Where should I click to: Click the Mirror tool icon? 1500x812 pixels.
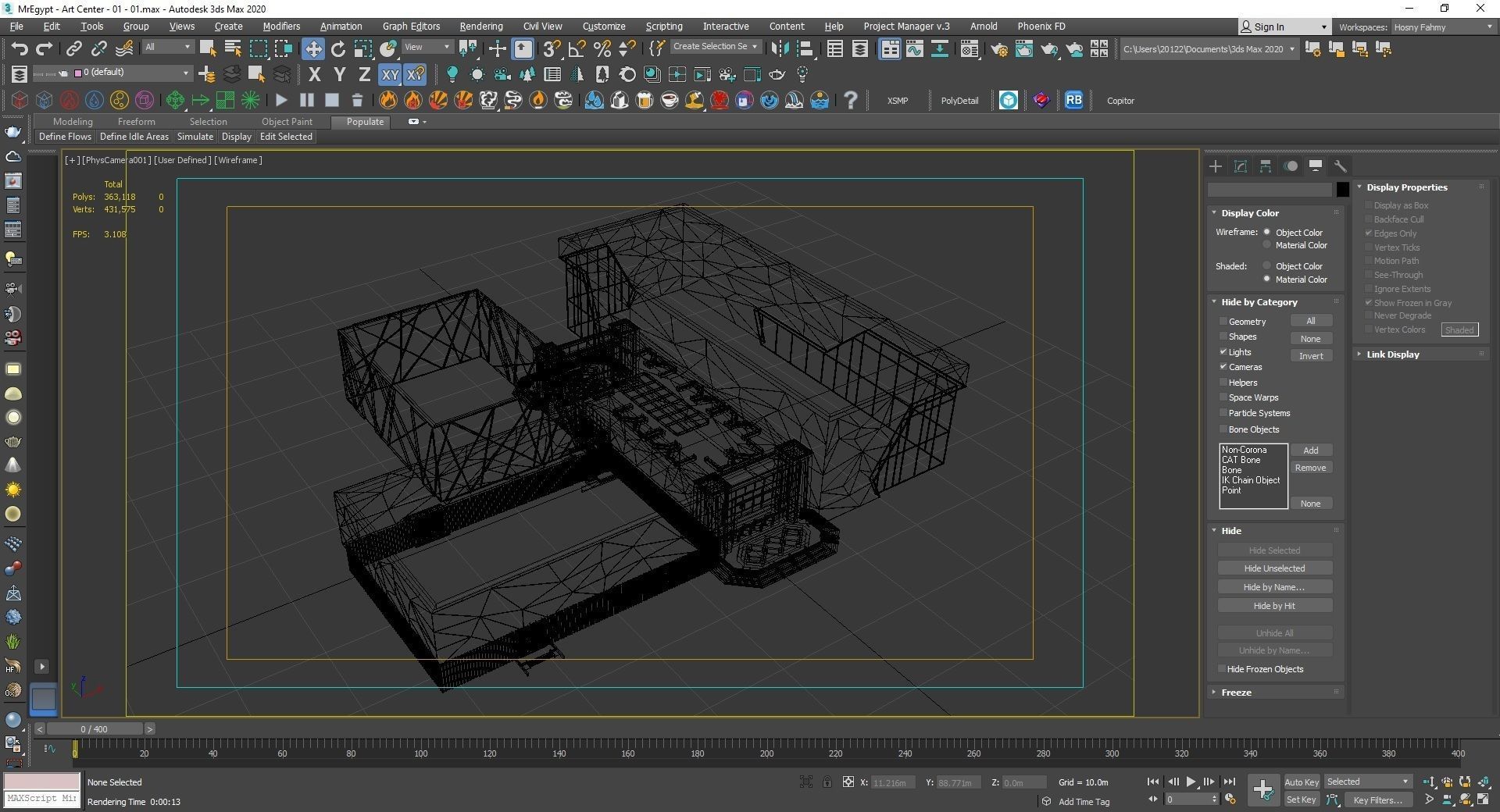point(779,49)
